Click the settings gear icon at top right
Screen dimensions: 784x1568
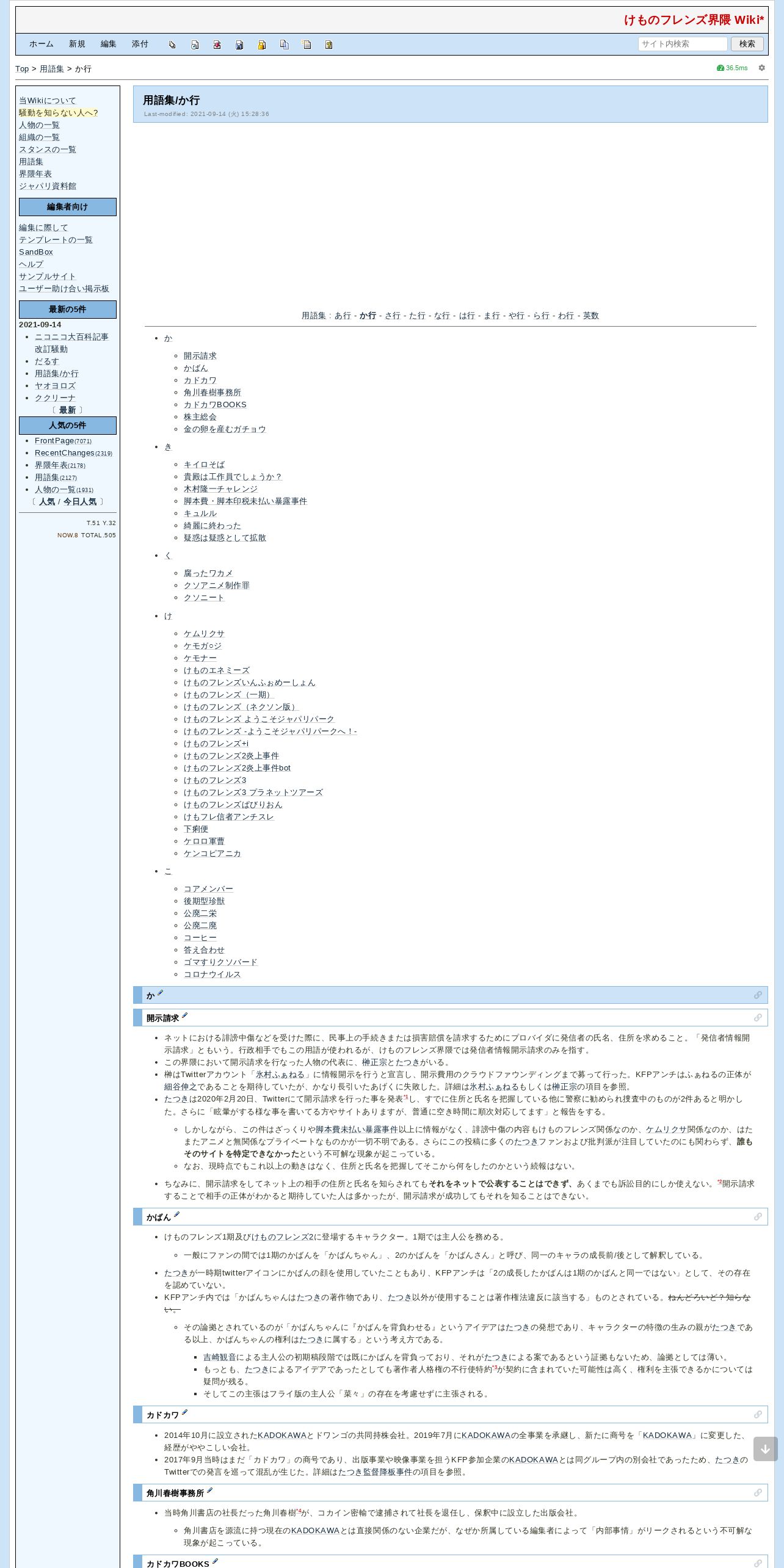pyautogui.click(x=761, y=68)
